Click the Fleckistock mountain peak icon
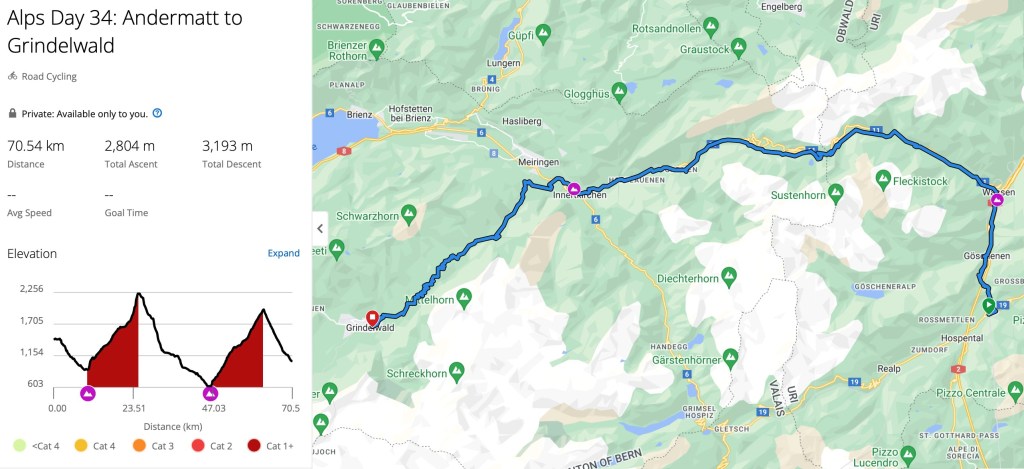 coord(884,178)
